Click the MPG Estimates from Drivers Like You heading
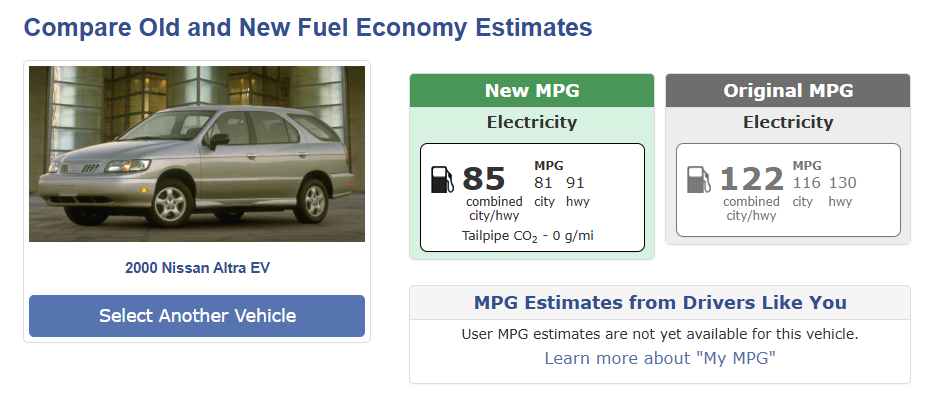 [660, 302]
